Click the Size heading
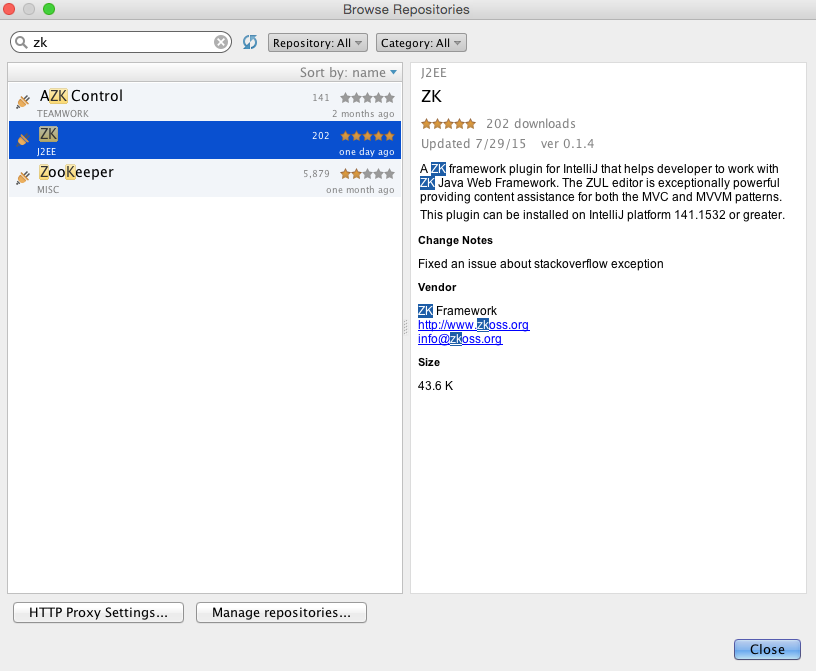 point(429,362)
